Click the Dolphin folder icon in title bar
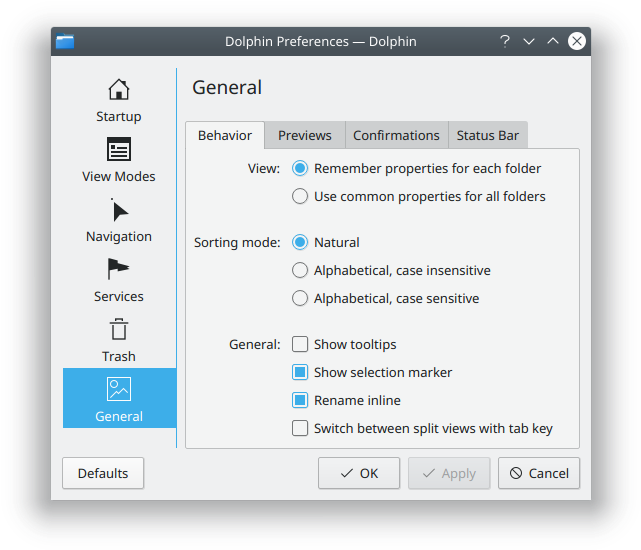 click(x=66, y=42)
